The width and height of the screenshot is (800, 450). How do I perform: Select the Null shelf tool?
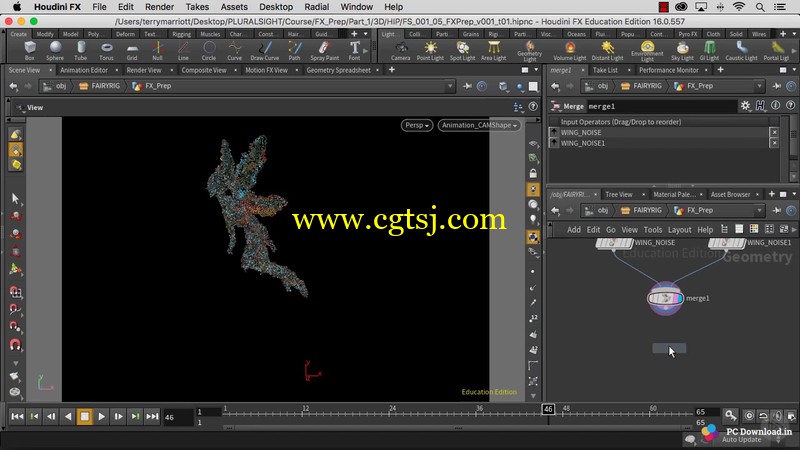click(158, 51)
